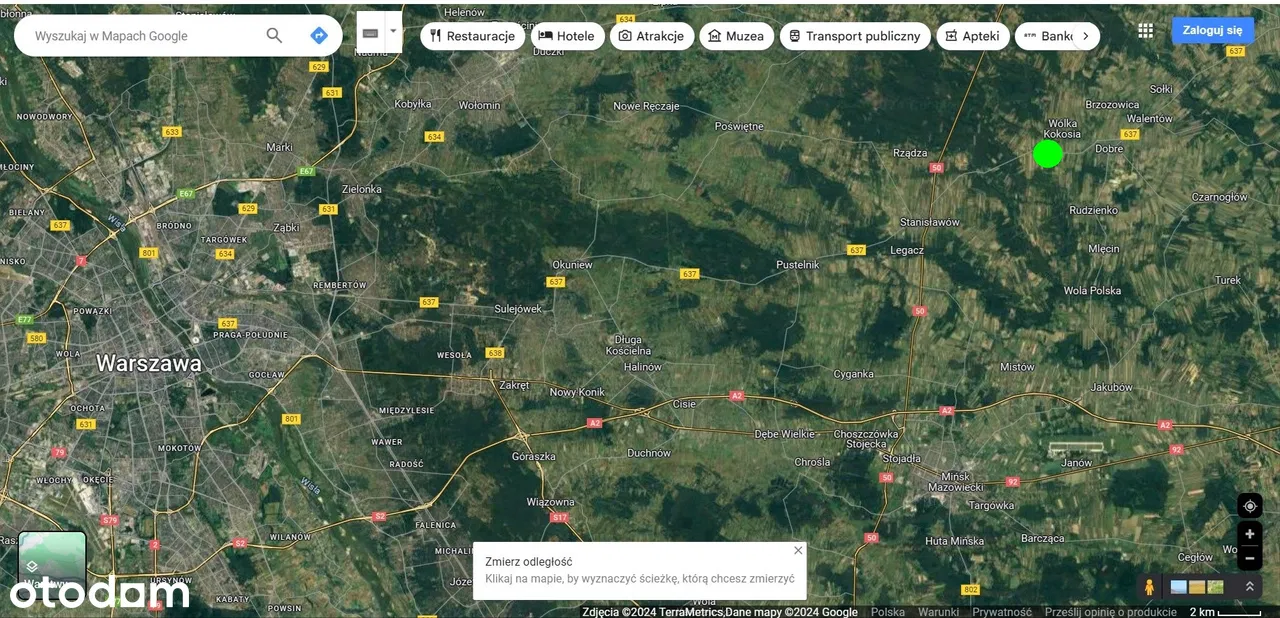This screenshot has width=1280, height=618.
Task: Pick up the Street View pegman
Action: point(1150,587)
